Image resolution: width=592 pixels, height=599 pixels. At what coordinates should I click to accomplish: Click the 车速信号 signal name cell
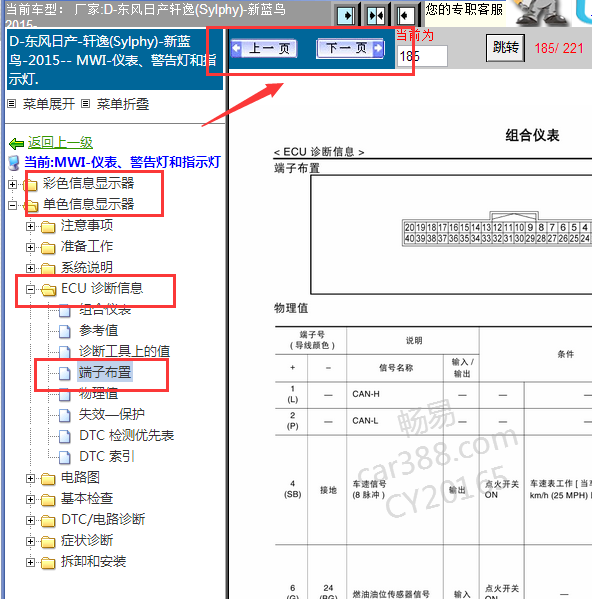369,489
